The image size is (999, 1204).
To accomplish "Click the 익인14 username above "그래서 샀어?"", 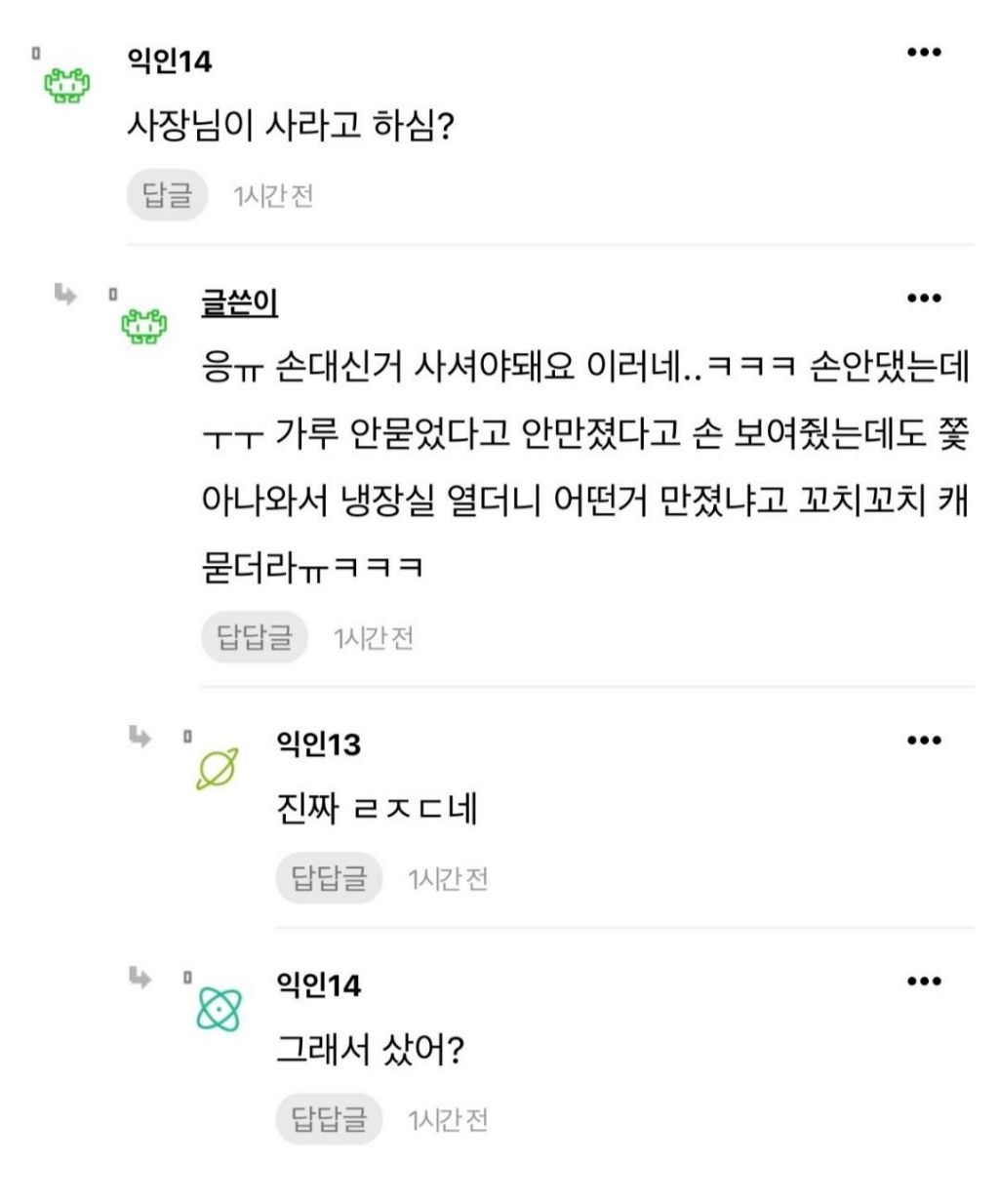I will tap(318, 985).
